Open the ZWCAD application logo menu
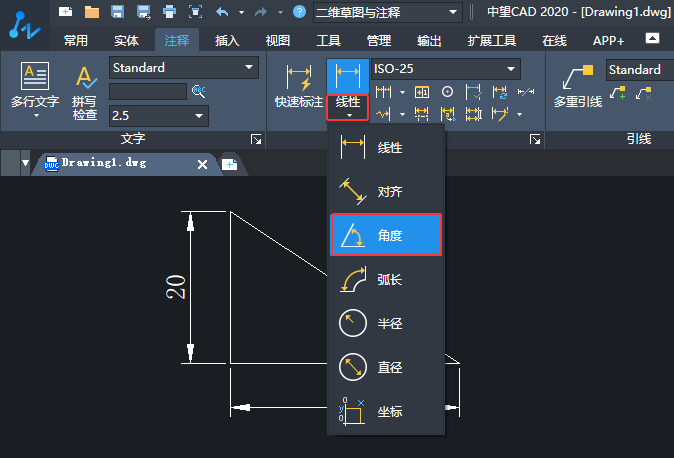Screen dimensions: 674x458 [x=24, y=26]
